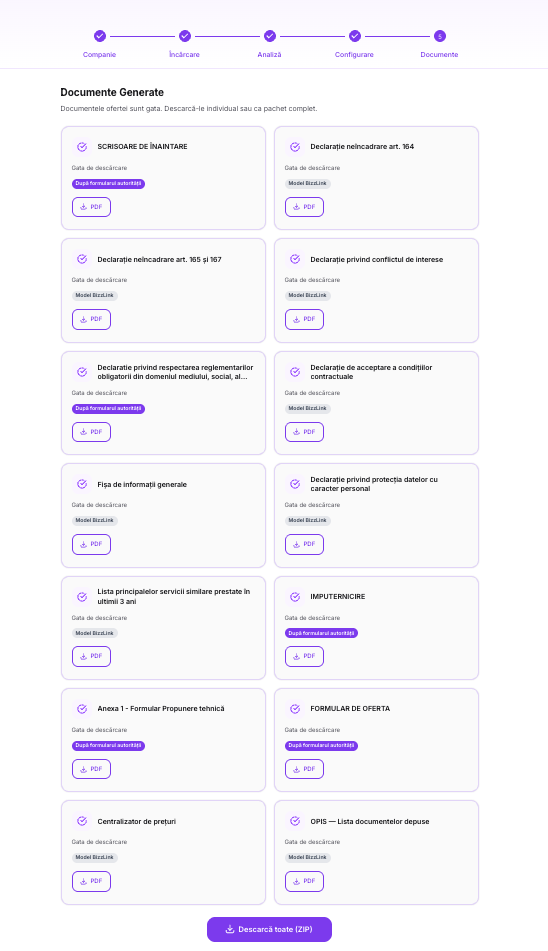Click the check icon beside FORMULAR DE OFERTA
The height and width of the screenshot is (951, 548).
pos(295,709)
